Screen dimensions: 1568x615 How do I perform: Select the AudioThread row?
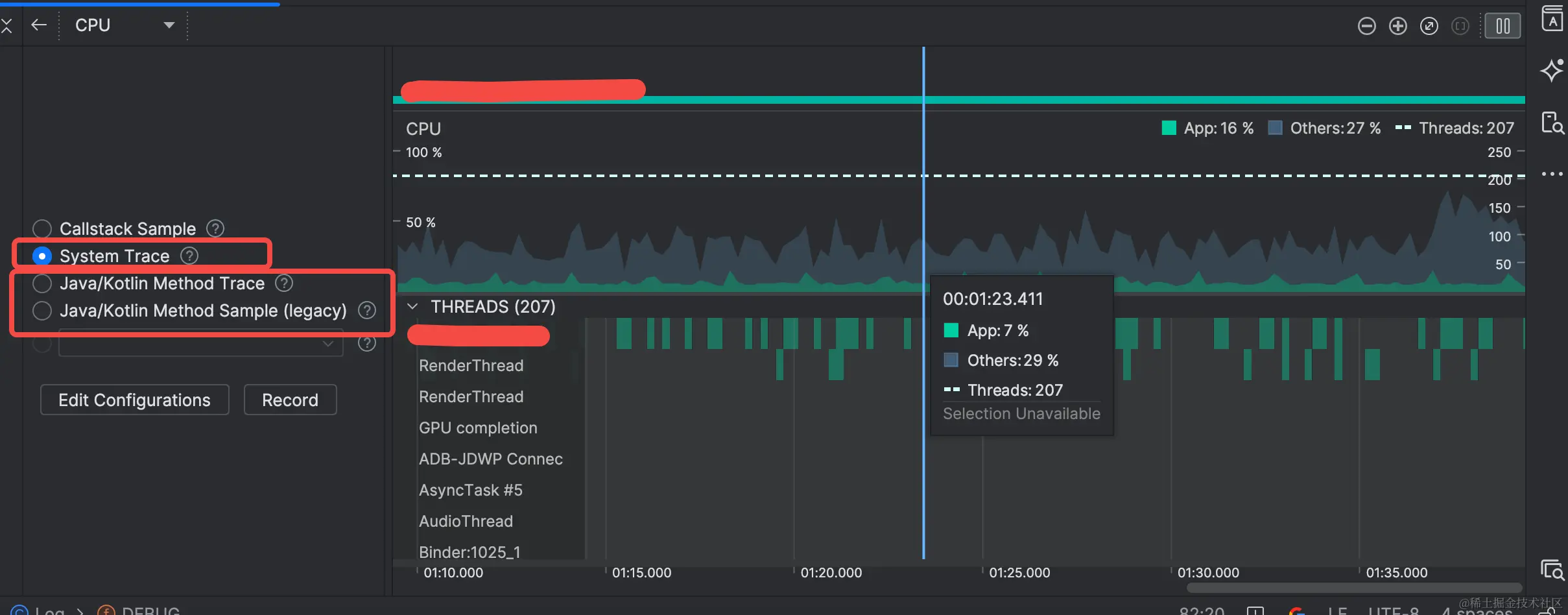466,521
